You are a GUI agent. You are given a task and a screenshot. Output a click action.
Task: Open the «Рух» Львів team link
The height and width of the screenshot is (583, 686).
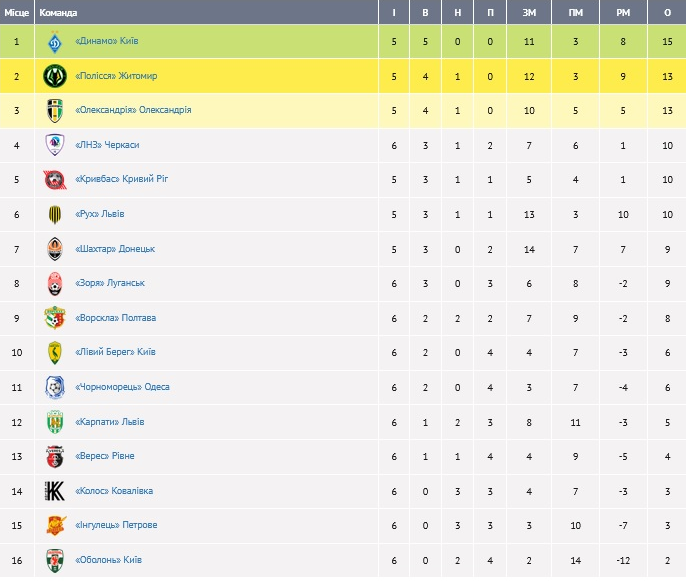tap(100, 215)
